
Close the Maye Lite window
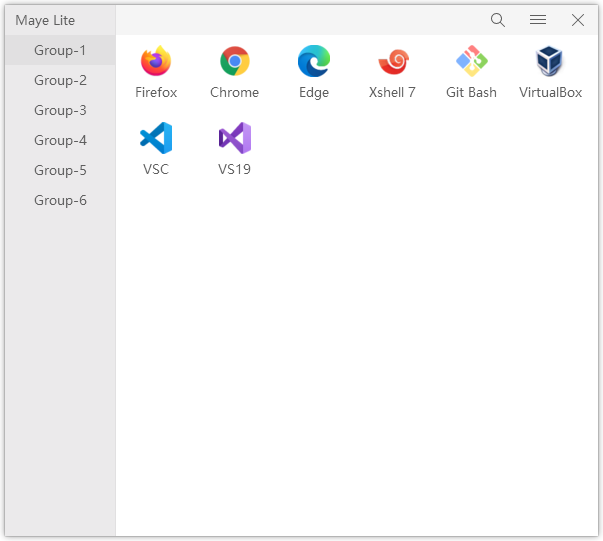point(578,20)
